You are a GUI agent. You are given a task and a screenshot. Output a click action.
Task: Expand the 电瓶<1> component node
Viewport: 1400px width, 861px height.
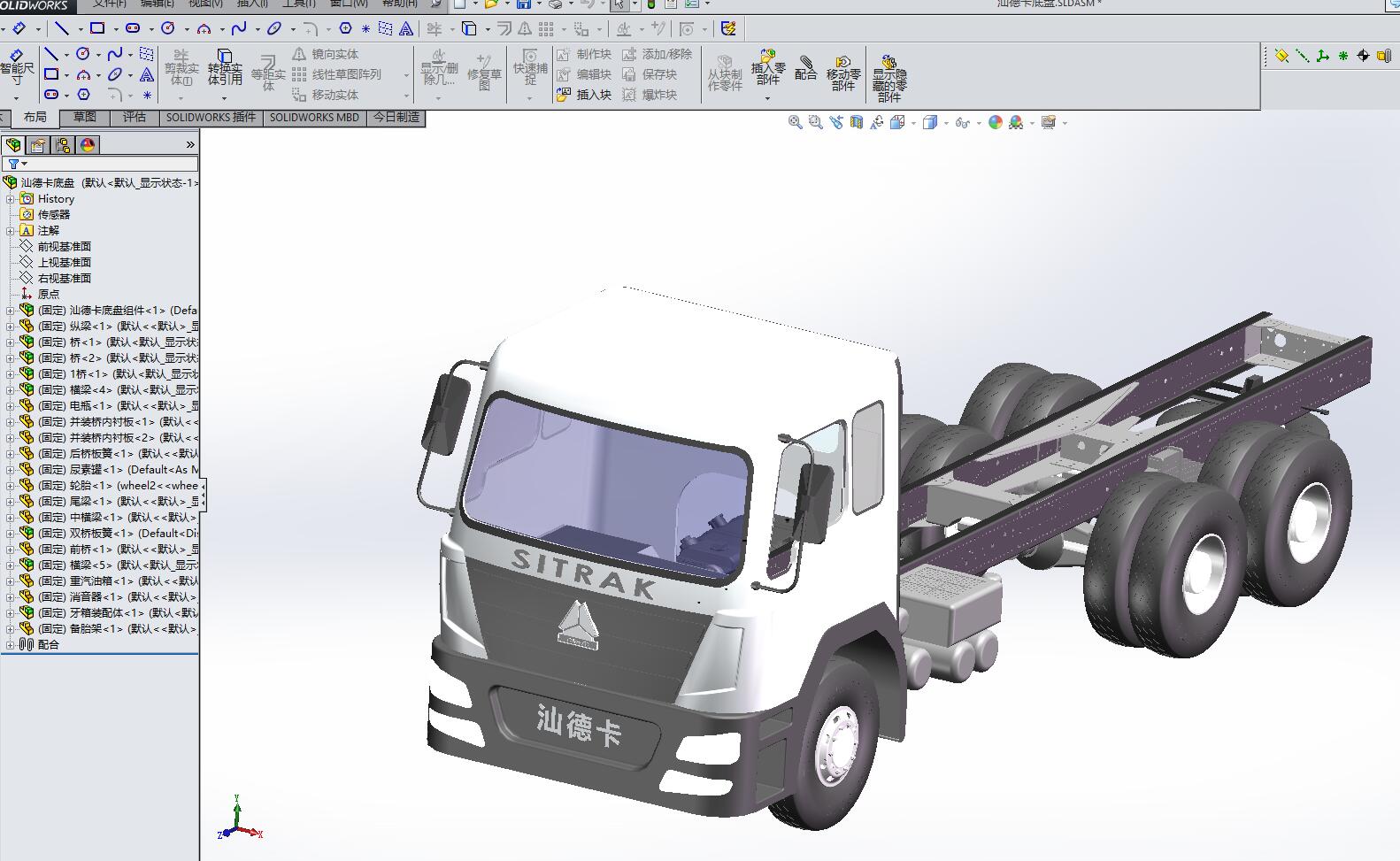click(x=11, y=406)
